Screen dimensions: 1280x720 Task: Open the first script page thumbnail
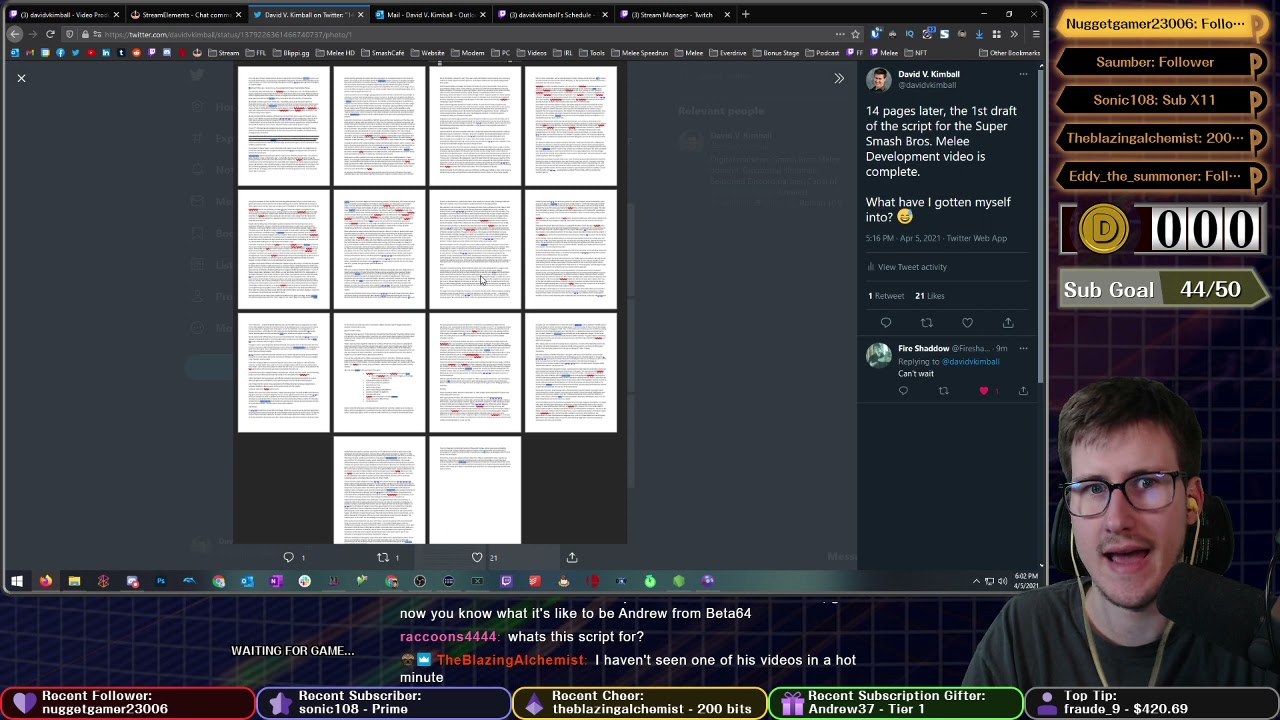283,126
